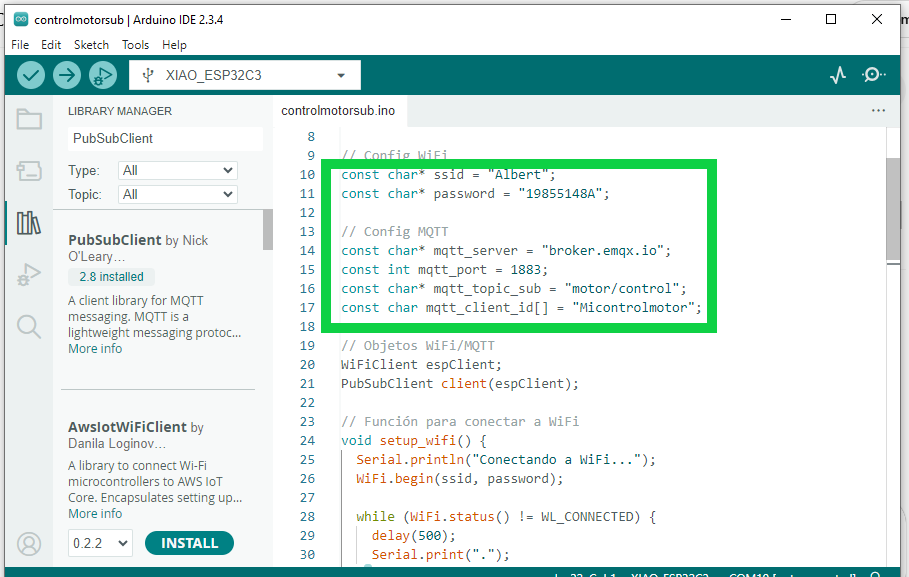Click line number 24 in the gutter

tap(307, 441)
